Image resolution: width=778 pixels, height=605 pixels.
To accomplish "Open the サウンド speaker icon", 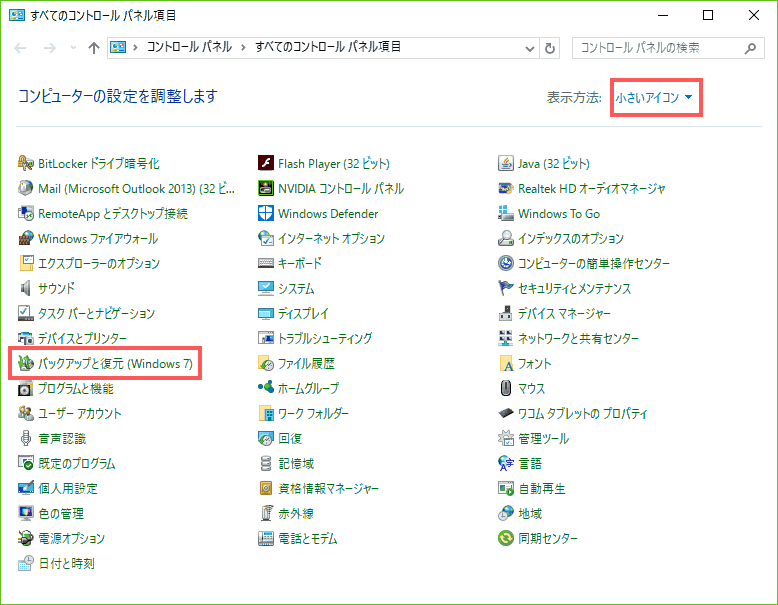I will tap(26, 288).
